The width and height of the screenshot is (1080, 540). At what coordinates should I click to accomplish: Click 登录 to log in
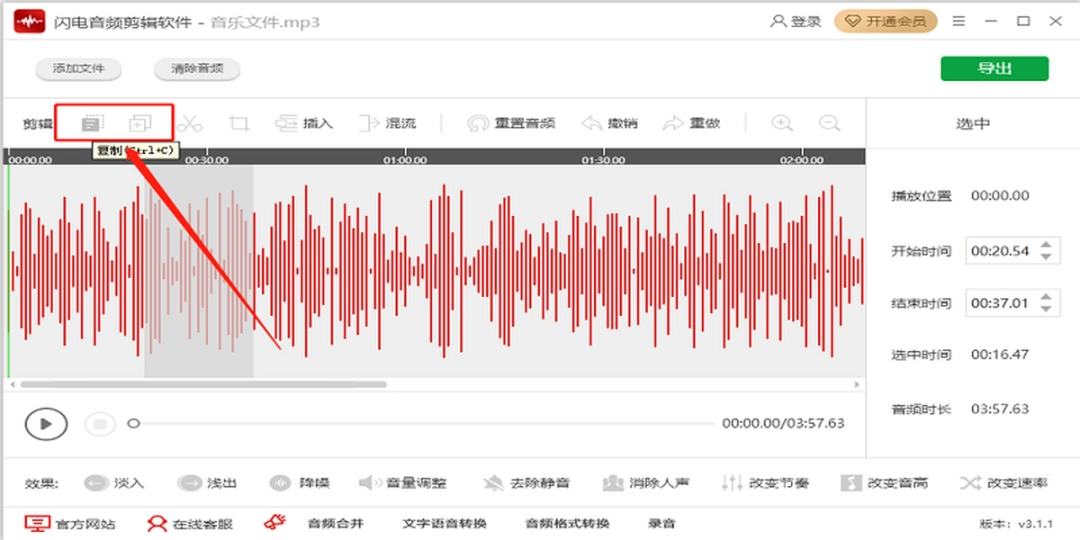(796, 22)
